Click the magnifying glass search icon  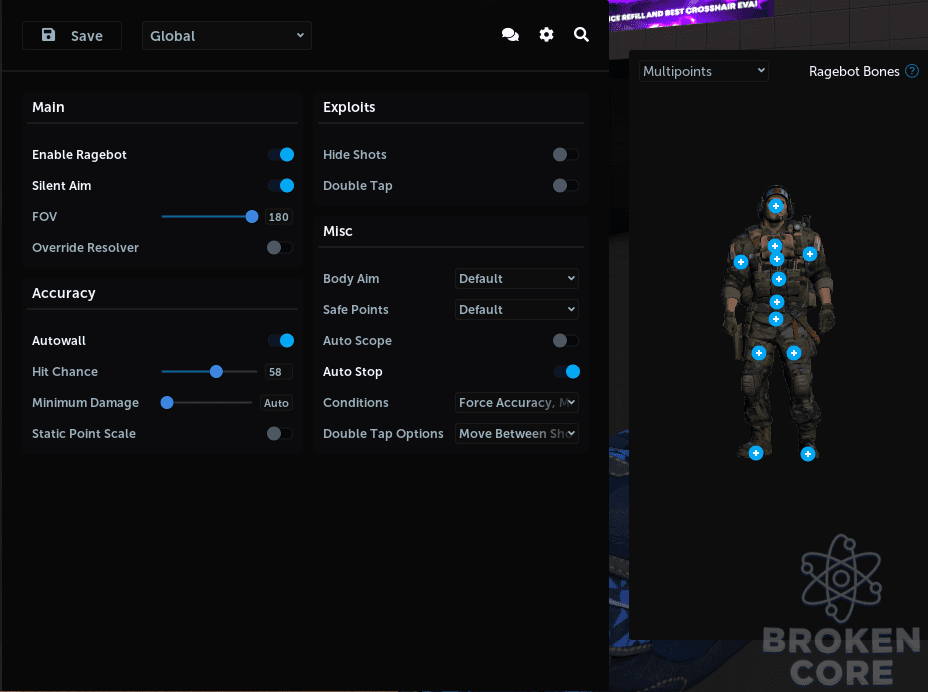[x=581, y=35]
